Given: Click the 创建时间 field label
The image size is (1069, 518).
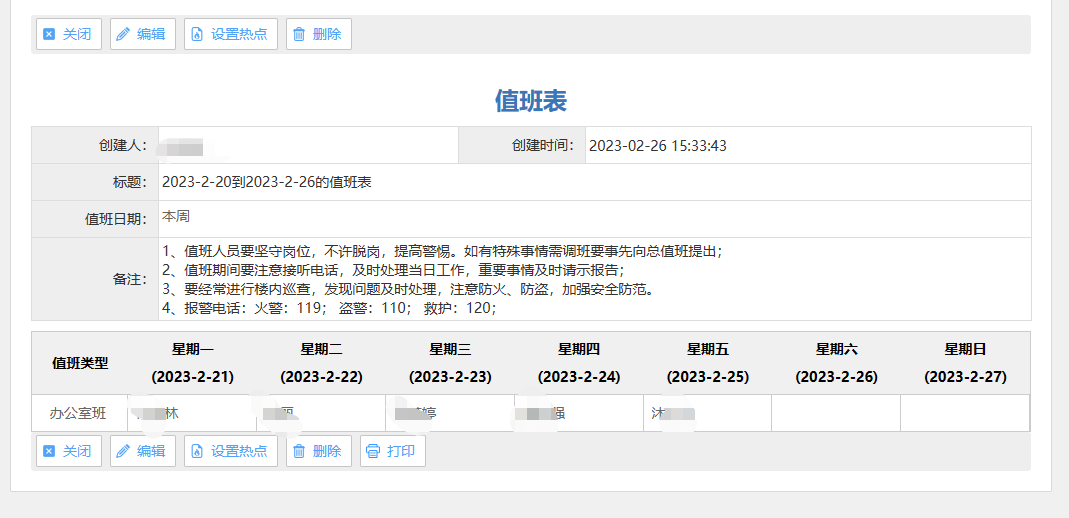Looking at the screenshot, I should click(x=543, y=145).
